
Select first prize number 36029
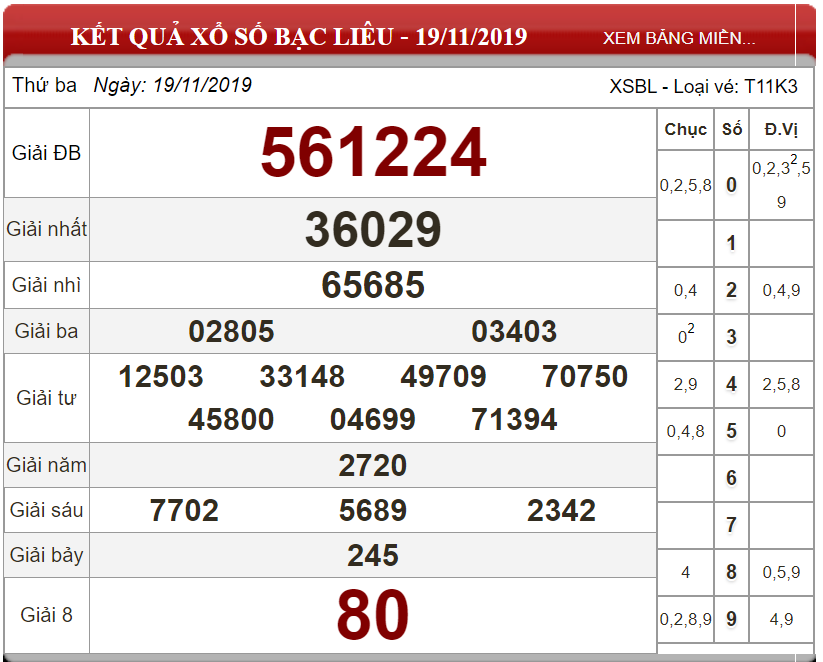373,229
